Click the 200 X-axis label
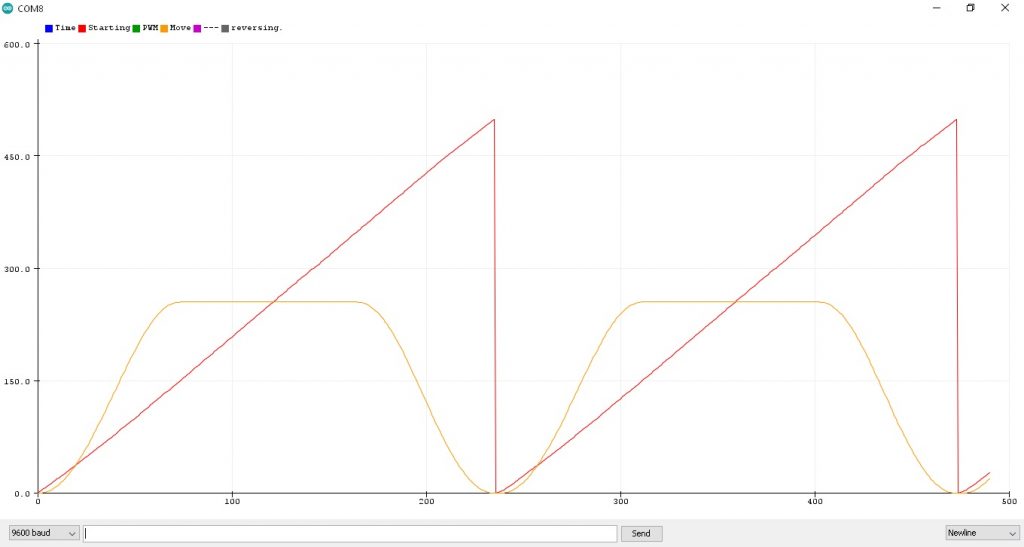 (x=426, y=501)
